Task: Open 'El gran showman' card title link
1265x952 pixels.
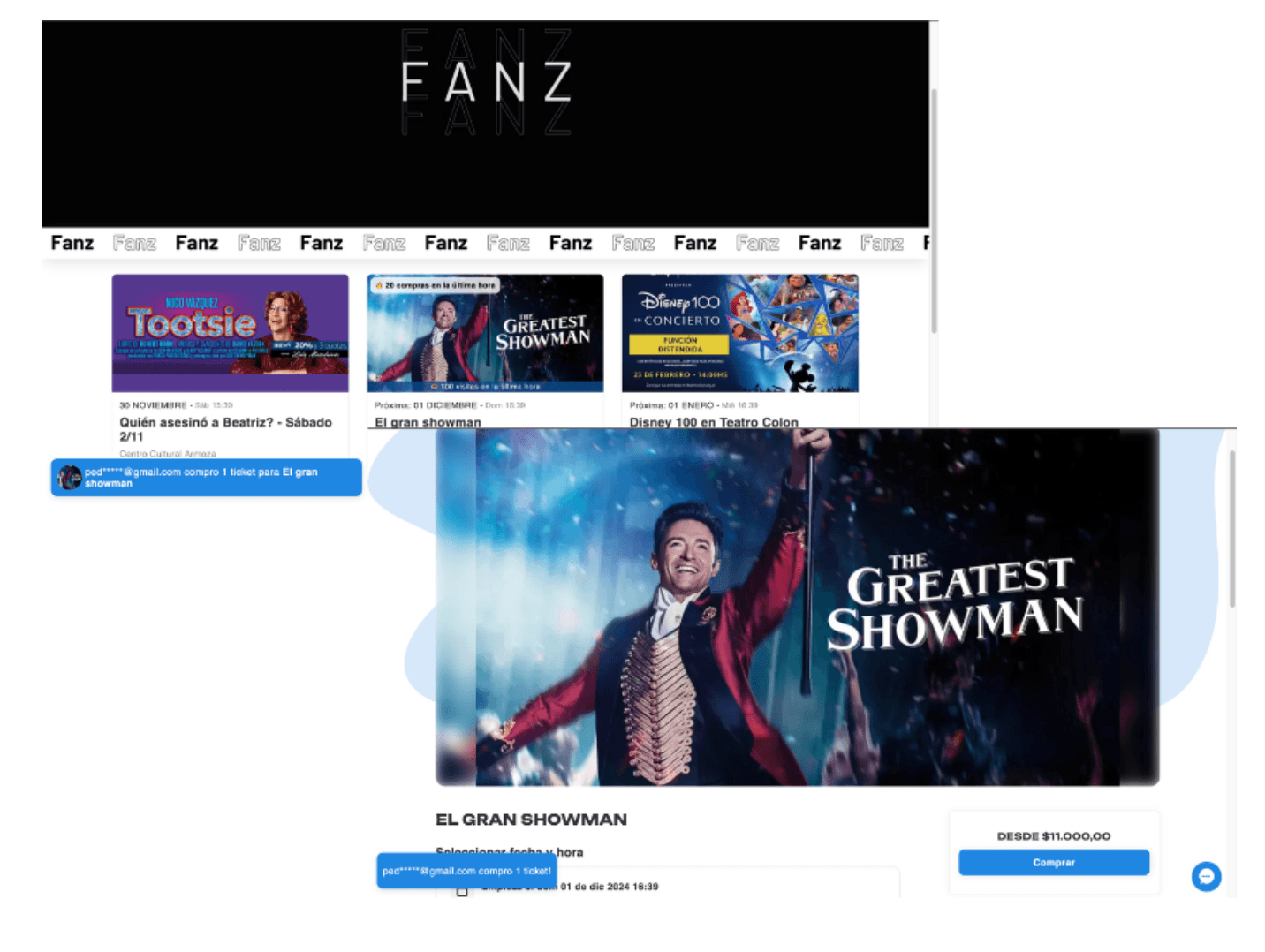Action: click(428, 422)
